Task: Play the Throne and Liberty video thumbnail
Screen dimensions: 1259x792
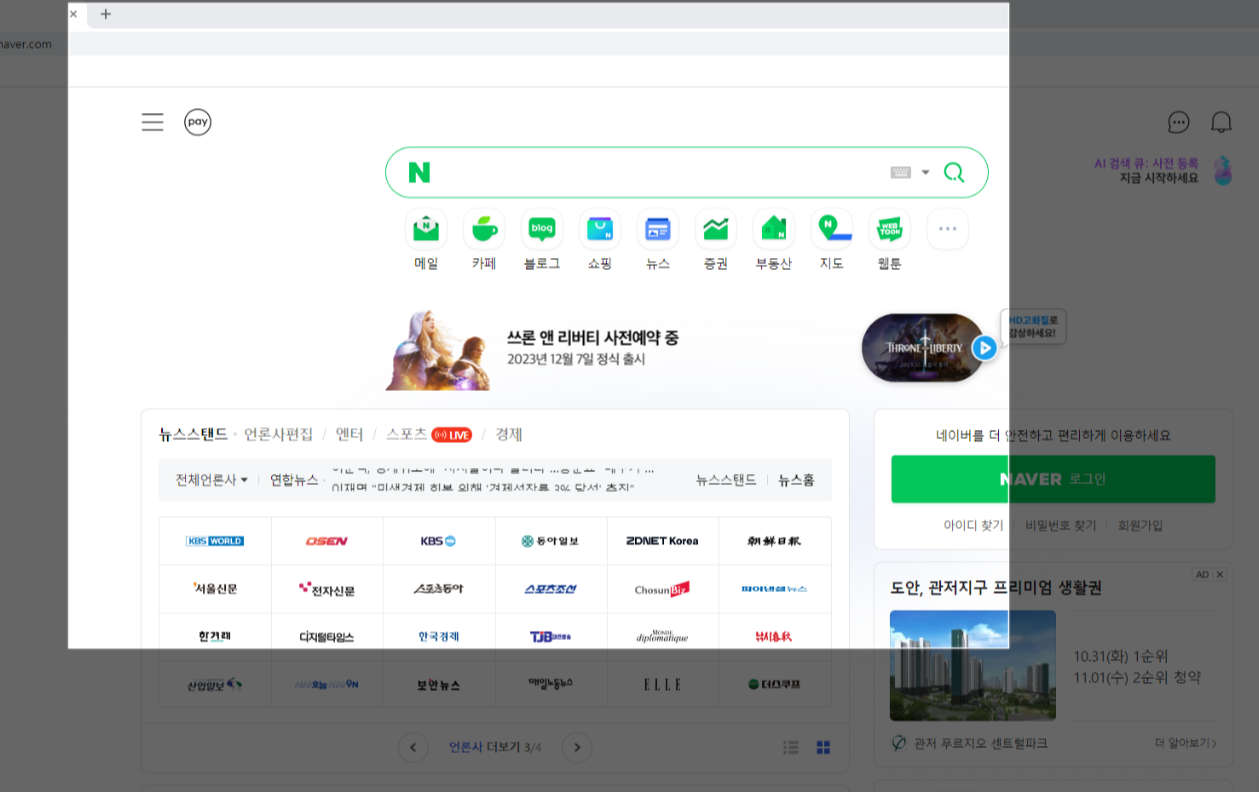Action: [x=924, y=347]
